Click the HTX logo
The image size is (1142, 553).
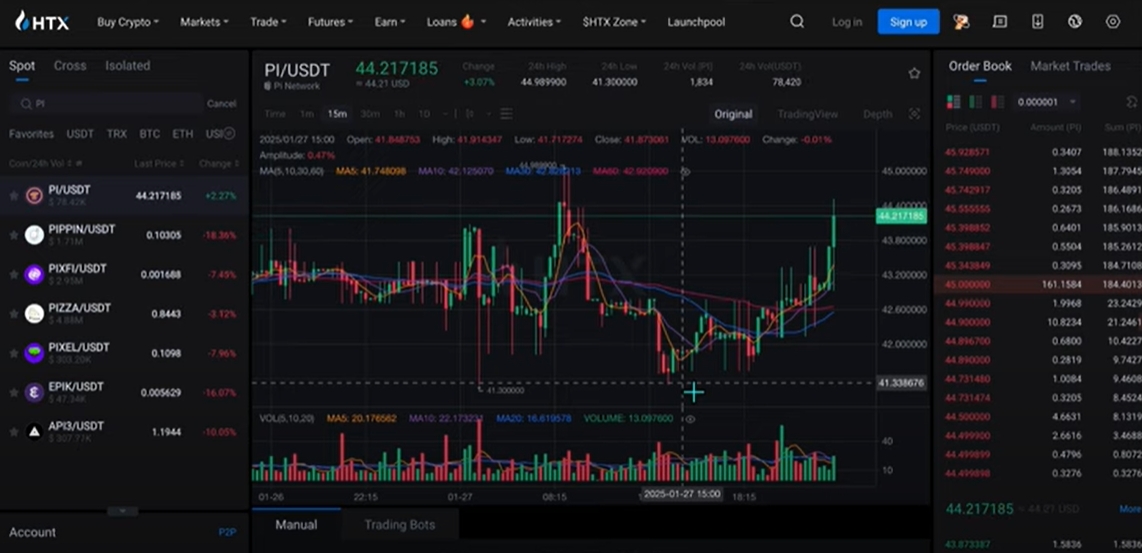click(42, 21)
